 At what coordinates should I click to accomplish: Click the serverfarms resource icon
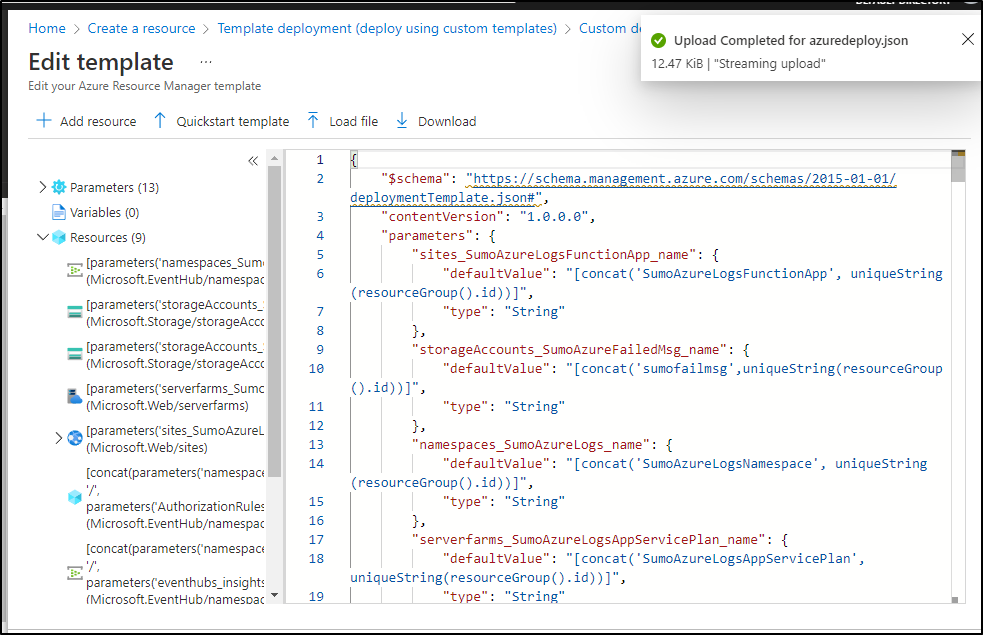(75, 397)
